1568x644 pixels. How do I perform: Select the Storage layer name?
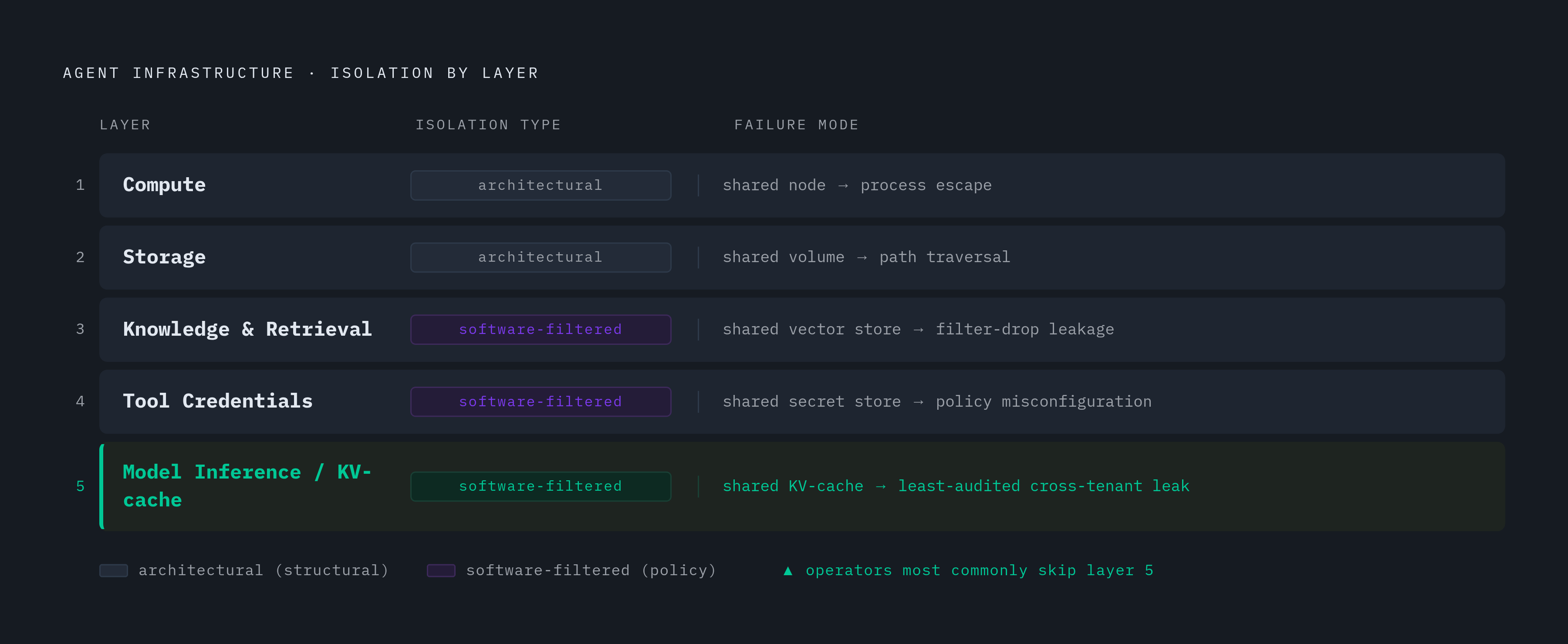tap(164, 257)
